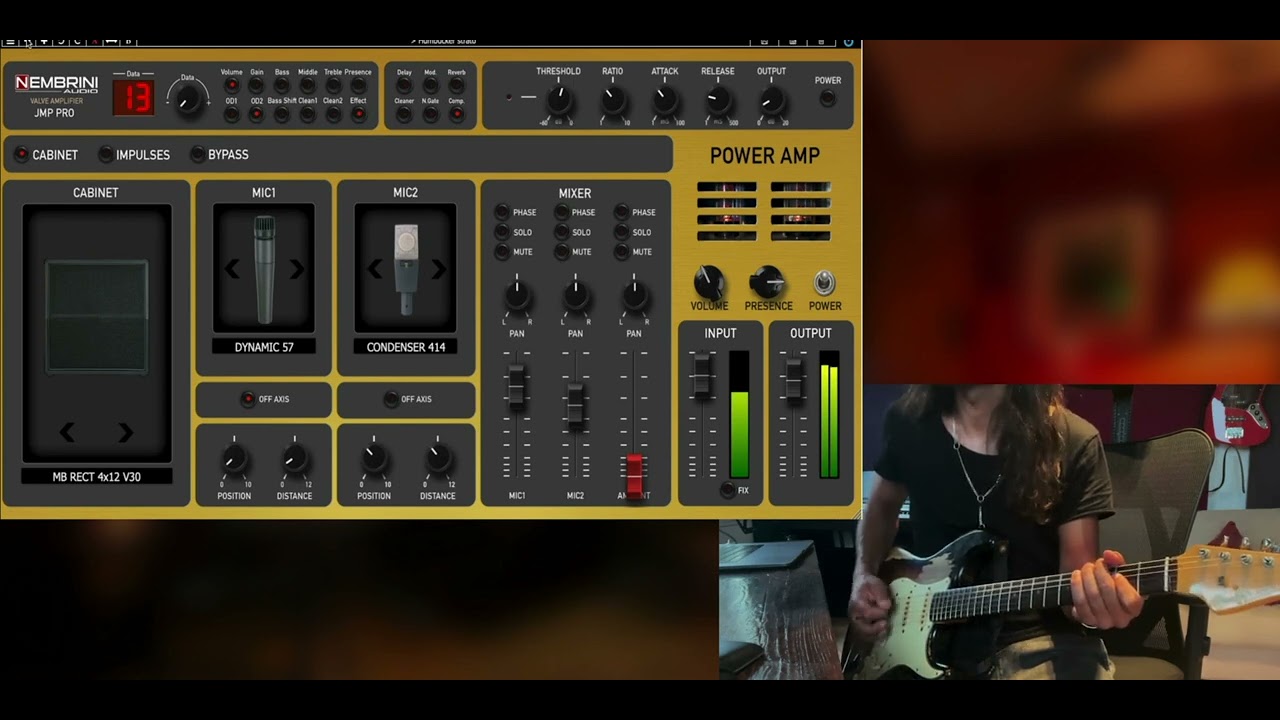1280x720 pixels.
Task: Click the Threshold knob
Action: click(x=559, y=99)
